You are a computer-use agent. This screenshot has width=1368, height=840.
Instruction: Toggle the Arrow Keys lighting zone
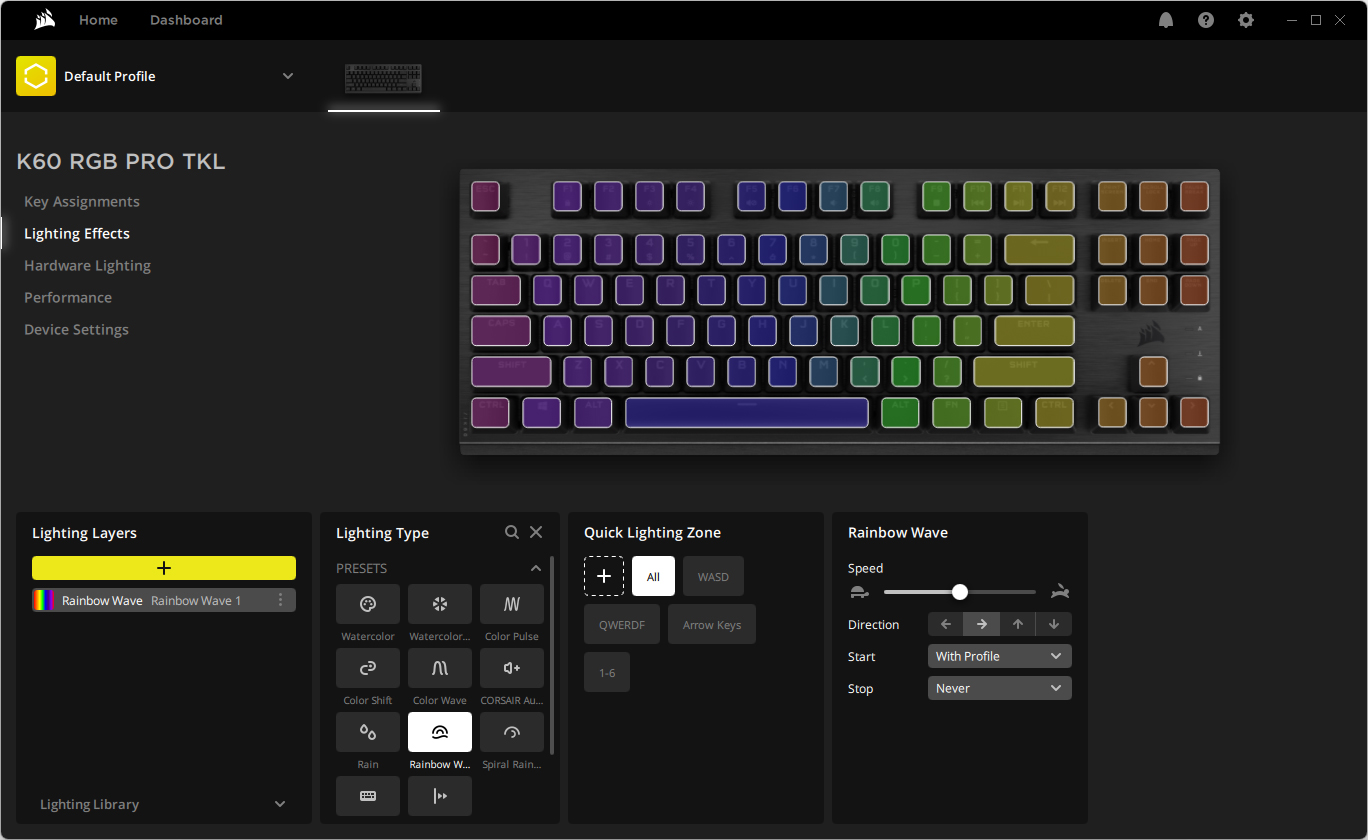tap(712, 624)
